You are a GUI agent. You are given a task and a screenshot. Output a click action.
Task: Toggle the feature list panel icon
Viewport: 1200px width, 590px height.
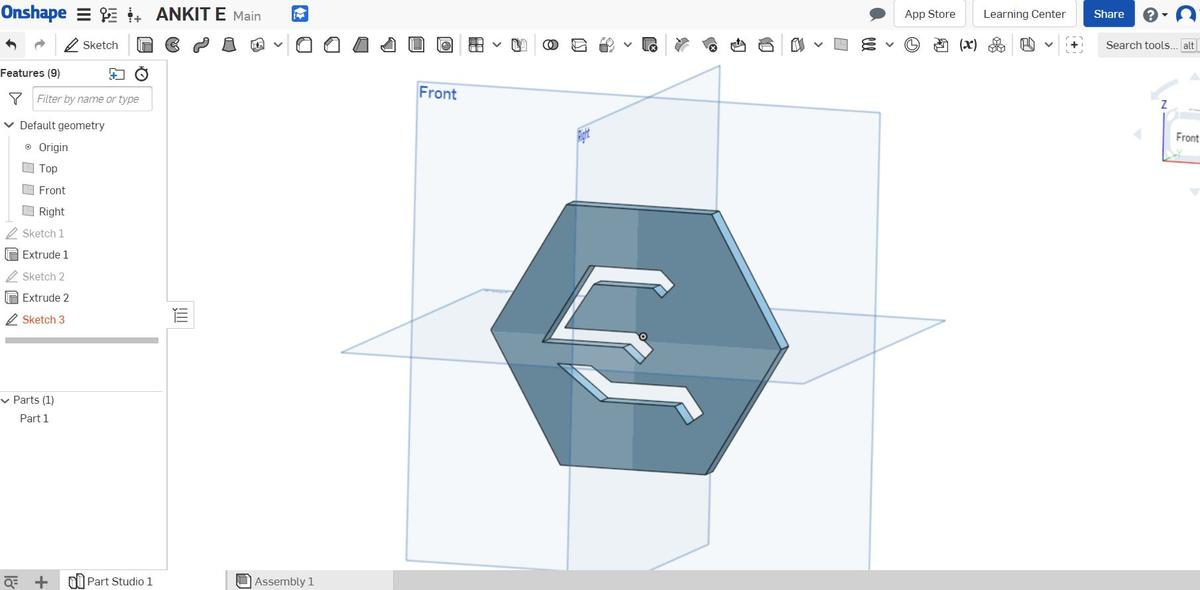coord(181,315)
